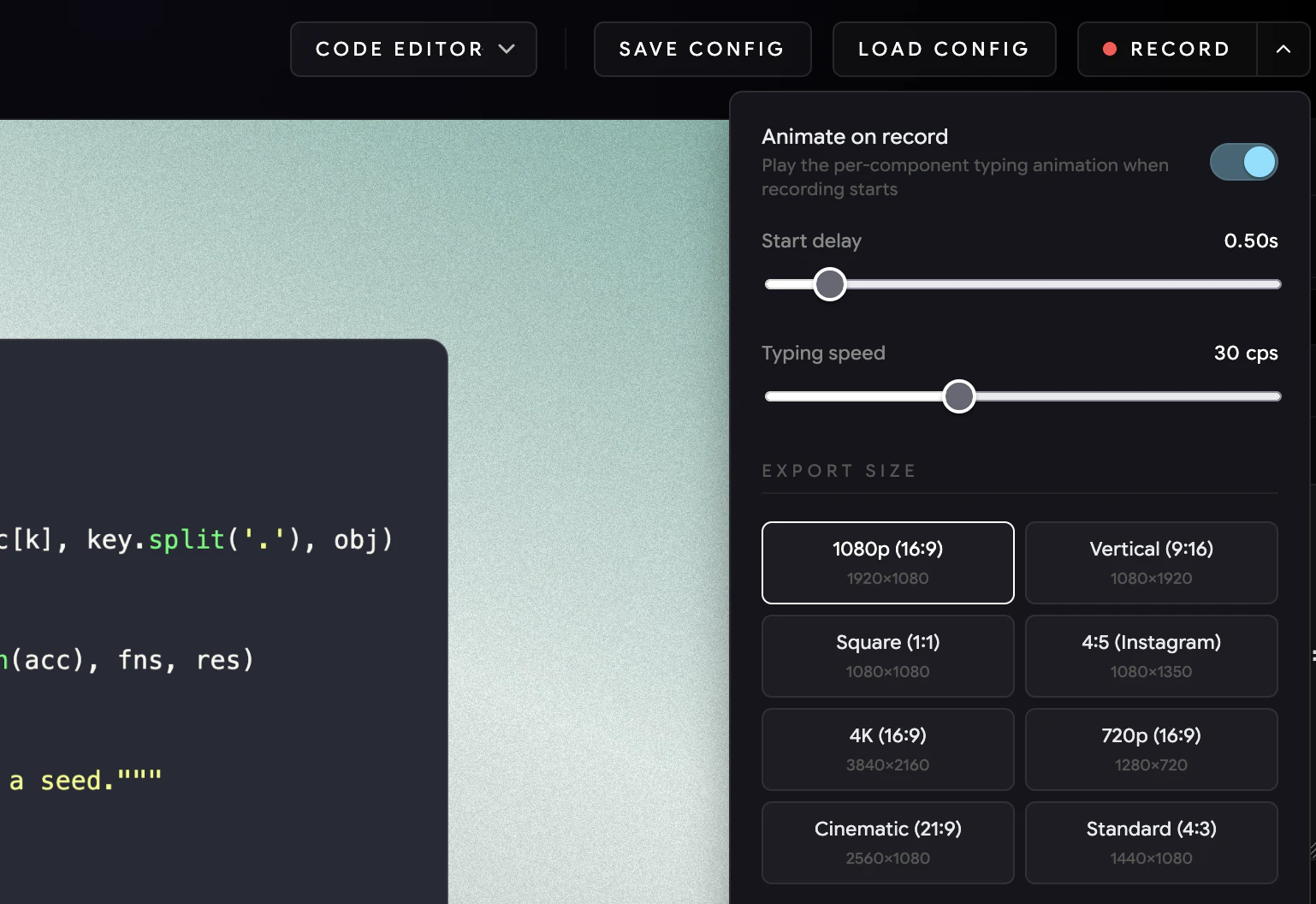Viewport: 1316px width, 904px height.
Task: Click the '30 cps' typing speed value
Action: click(1246, 353)
